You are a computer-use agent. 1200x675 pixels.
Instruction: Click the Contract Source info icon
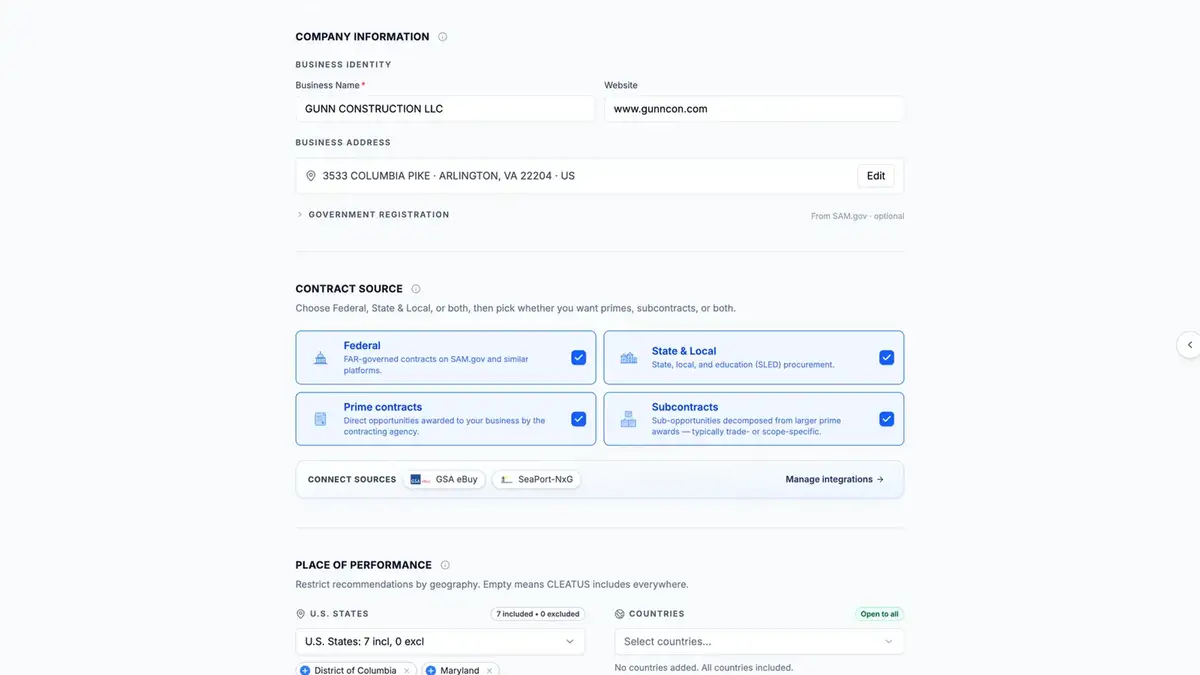(416, 289)
